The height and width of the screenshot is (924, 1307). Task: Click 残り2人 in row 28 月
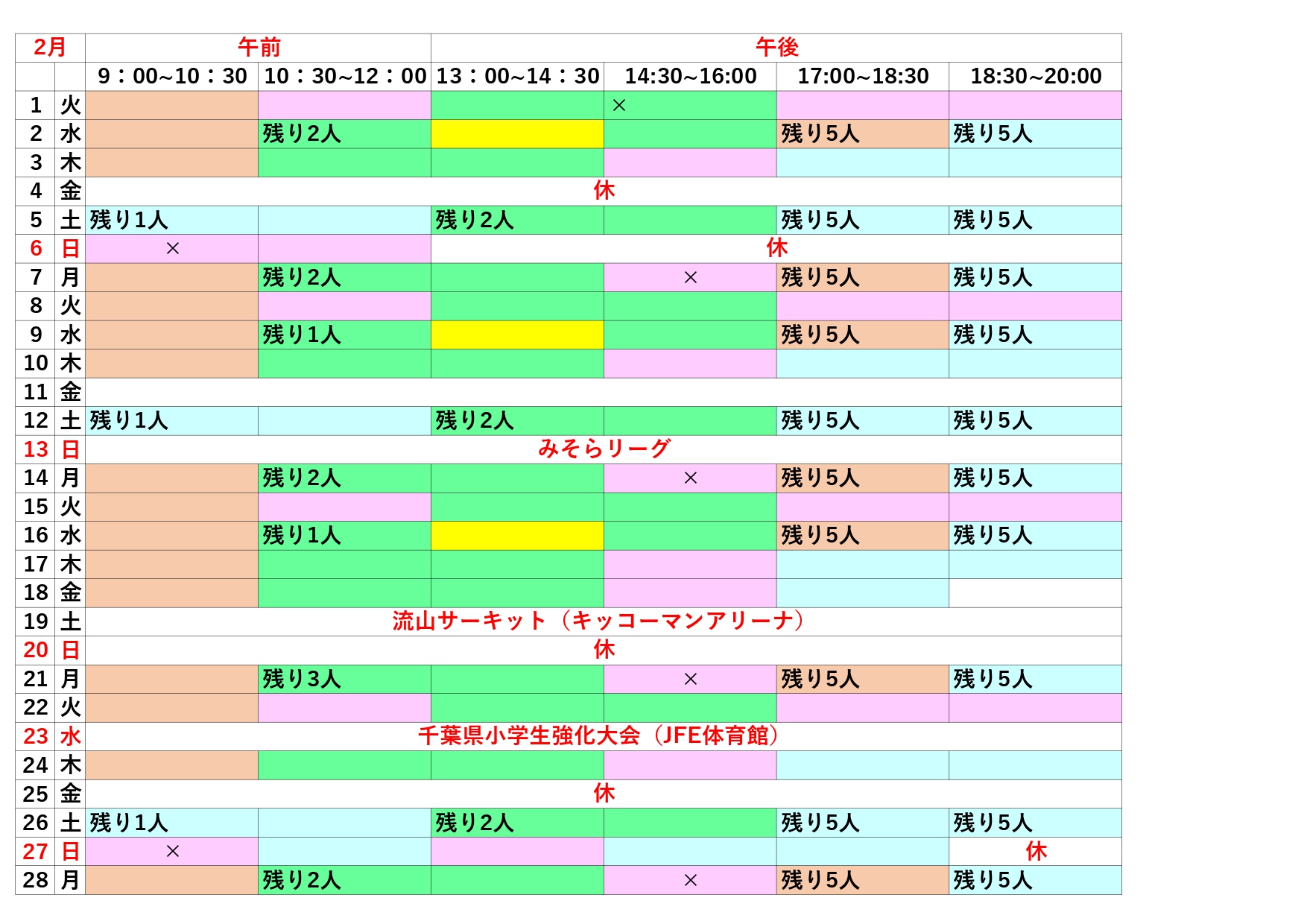coord(302,880)
